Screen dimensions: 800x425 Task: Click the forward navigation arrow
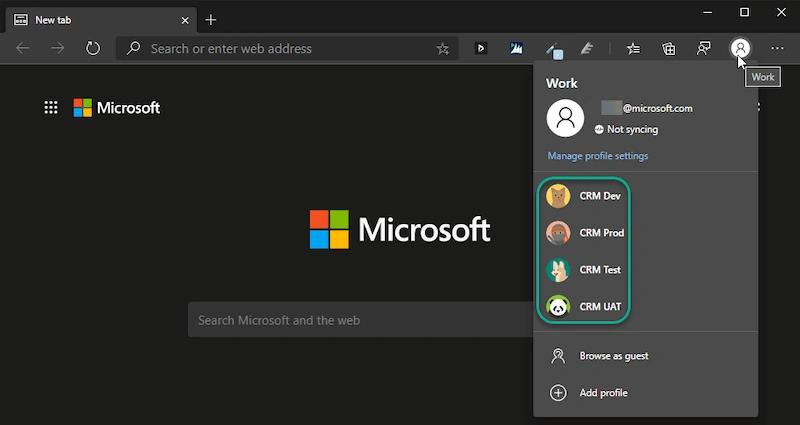click(x=58, y=48)
